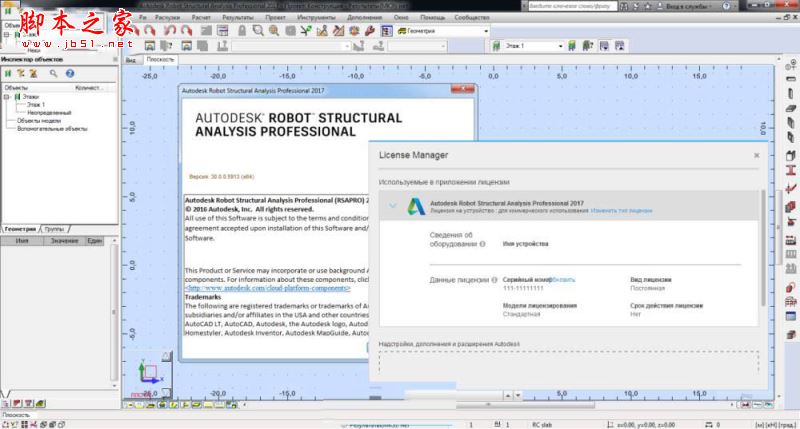Switch to the Вид view tab

click(x=131, y=60)
